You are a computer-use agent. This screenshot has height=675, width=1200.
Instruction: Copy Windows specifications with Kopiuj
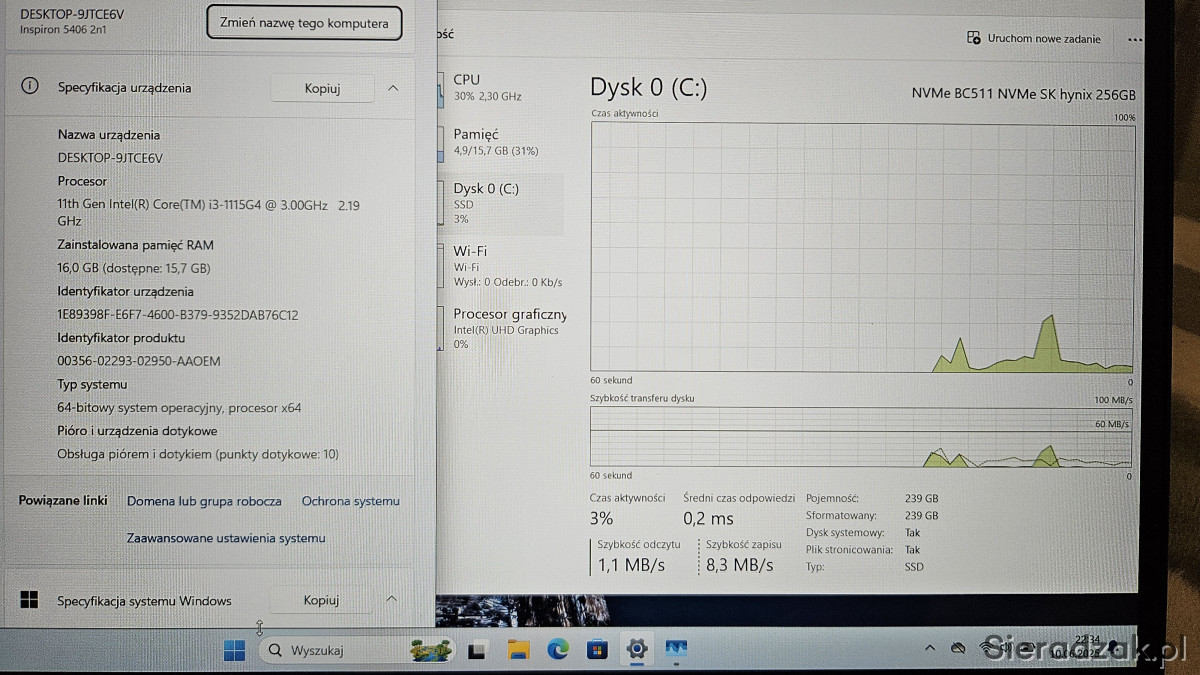(321, 600)
